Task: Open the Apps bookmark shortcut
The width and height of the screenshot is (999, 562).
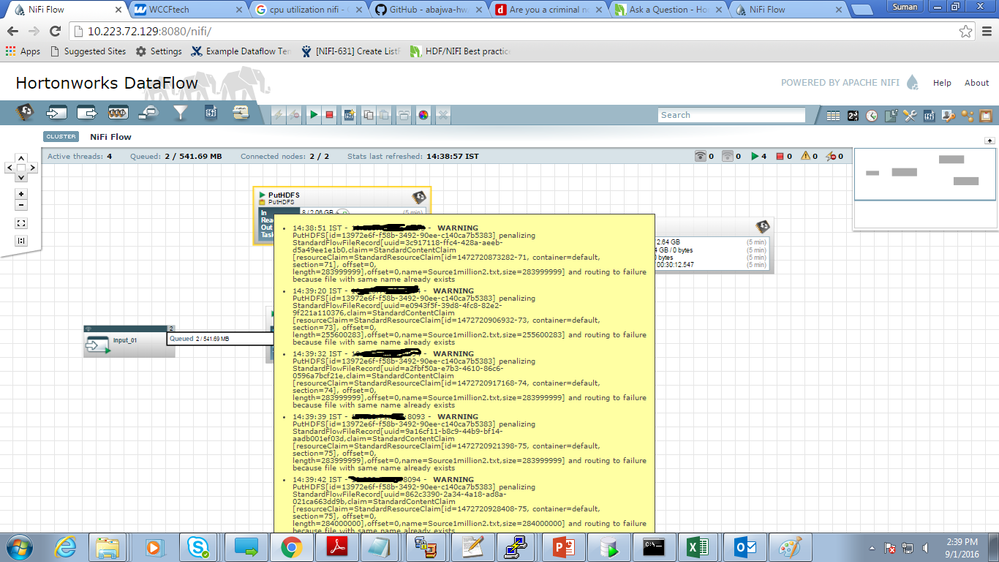Action: tap(23, 51)
